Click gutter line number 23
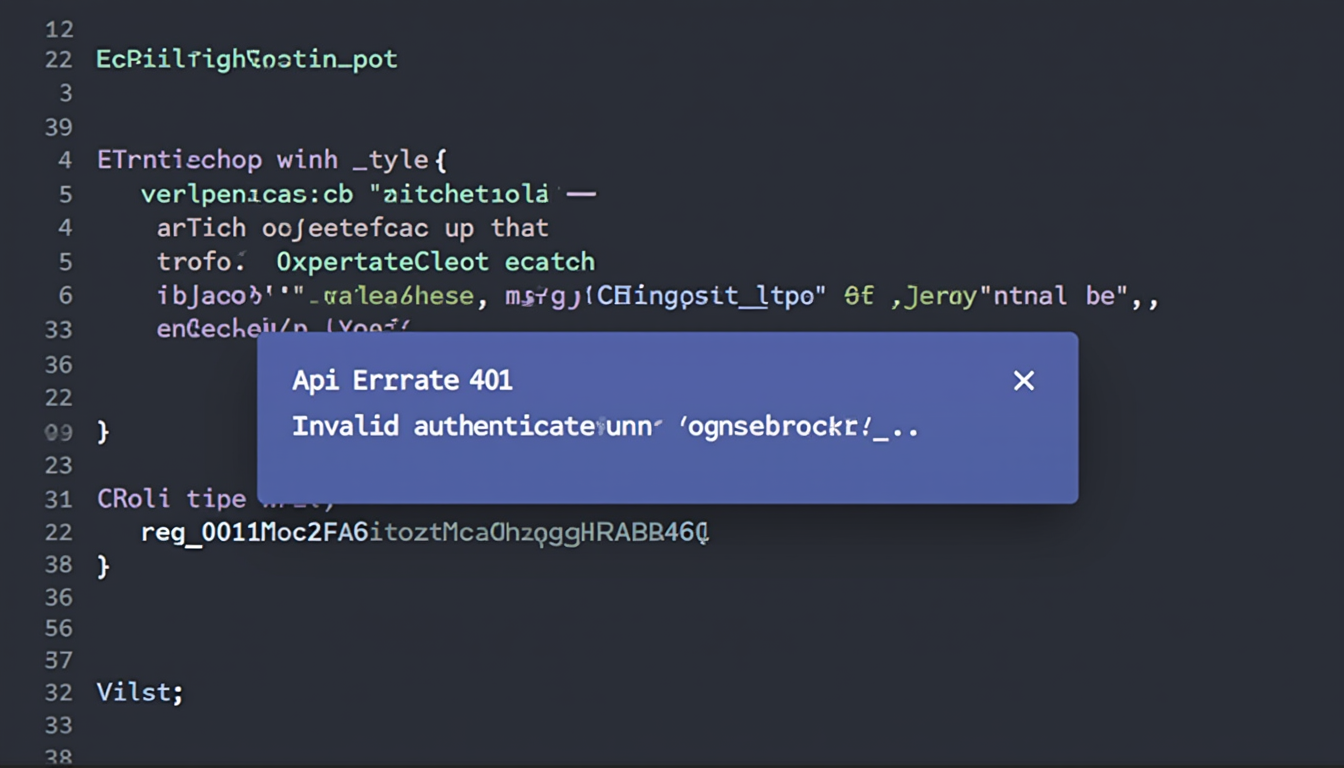Image resolution: width=1344 pixels, height=768 pixels. [x=59, y=465]
